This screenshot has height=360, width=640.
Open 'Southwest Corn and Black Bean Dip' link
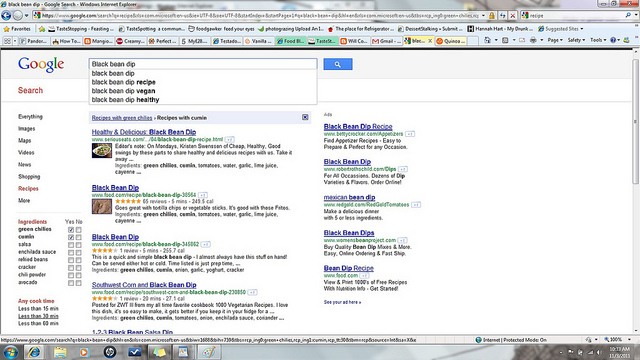(144, 285)
